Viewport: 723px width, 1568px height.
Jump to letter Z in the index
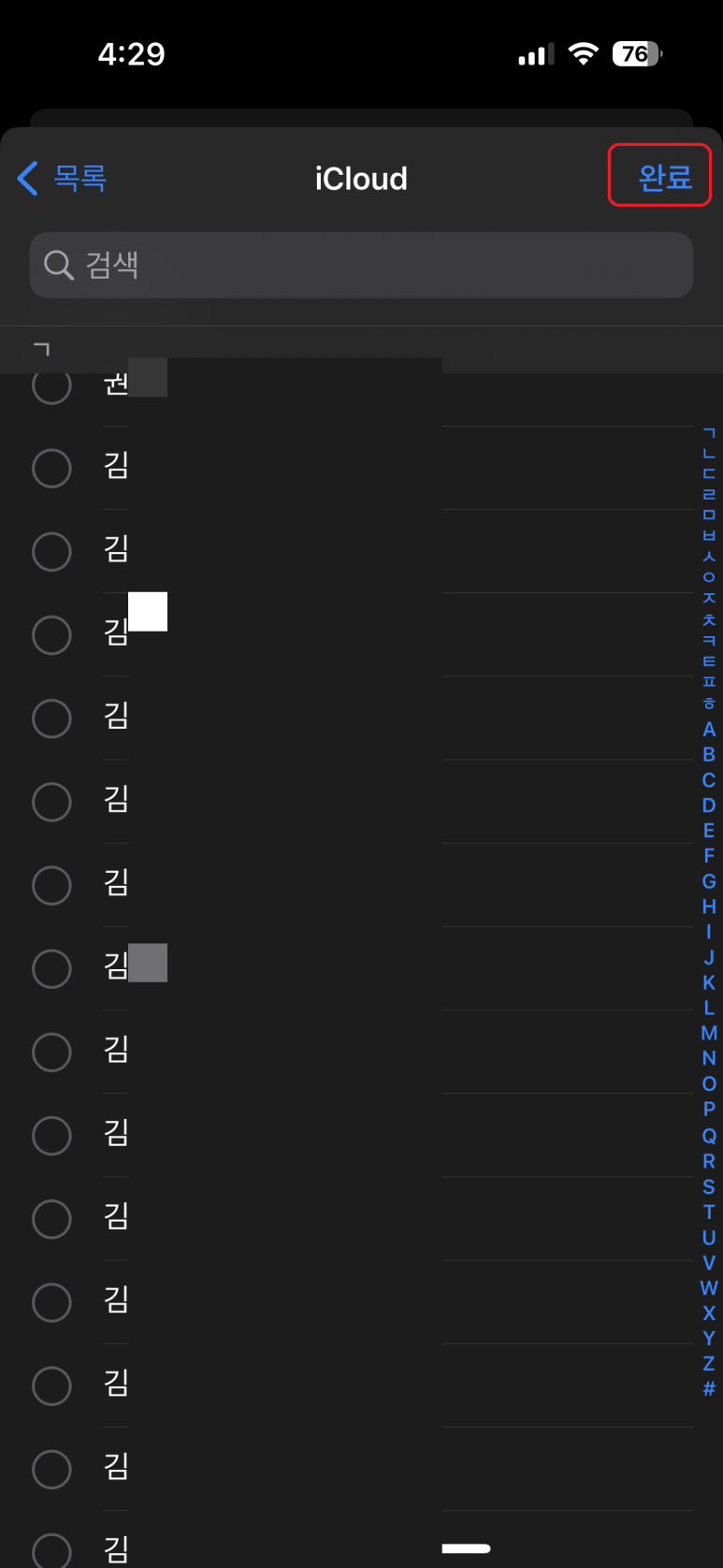pyautogui.click(x=709, y=1363)
